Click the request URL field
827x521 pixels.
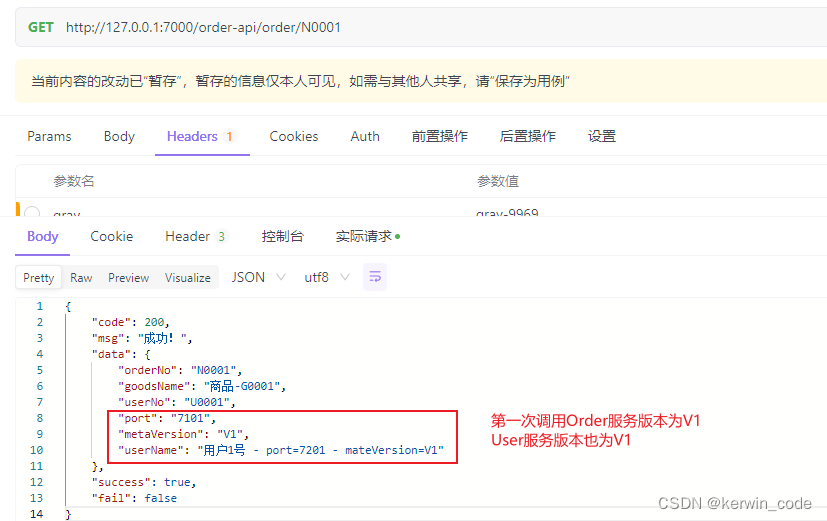point(204,27)
